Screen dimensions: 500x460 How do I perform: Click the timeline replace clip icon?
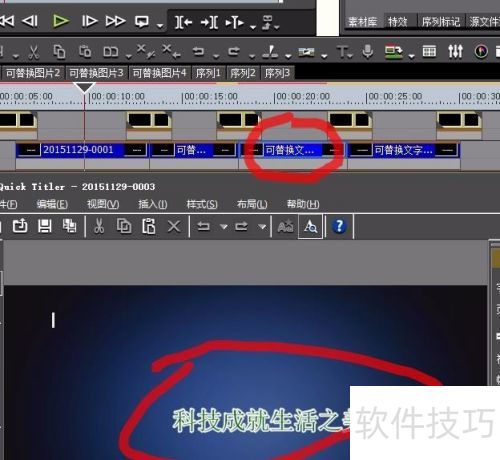[x=111, y=52]
